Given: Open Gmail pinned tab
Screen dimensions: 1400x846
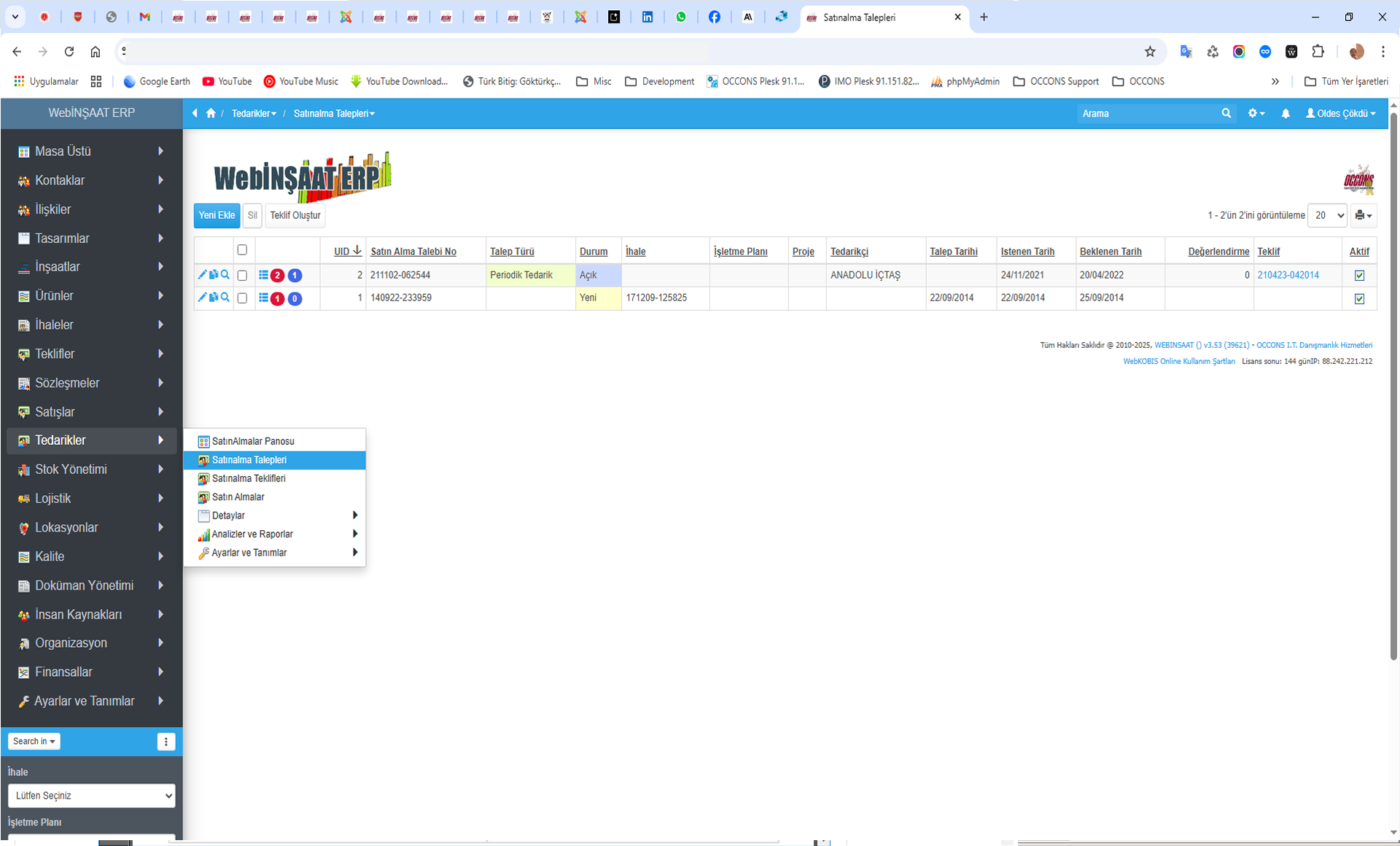Looking at the screenshot, I should 144,17.
